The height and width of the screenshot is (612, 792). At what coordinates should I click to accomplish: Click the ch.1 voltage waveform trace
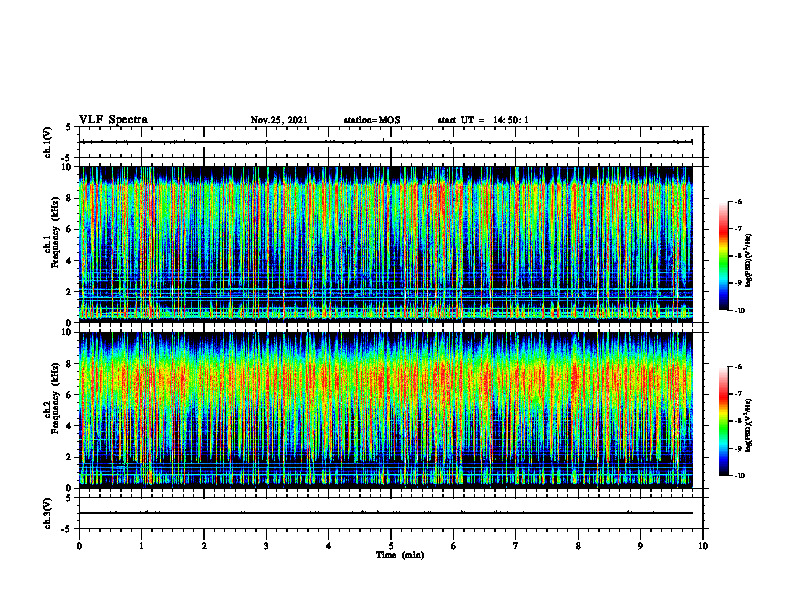point(387,142)
